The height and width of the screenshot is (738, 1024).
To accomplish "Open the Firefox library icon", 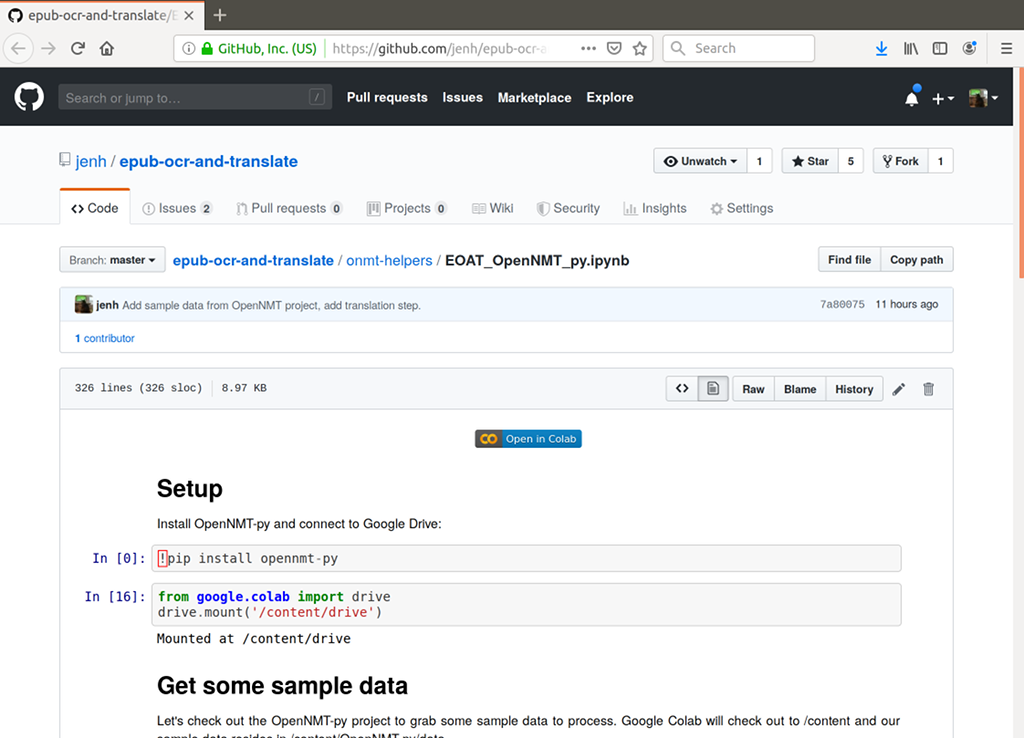I will [911, 48].
